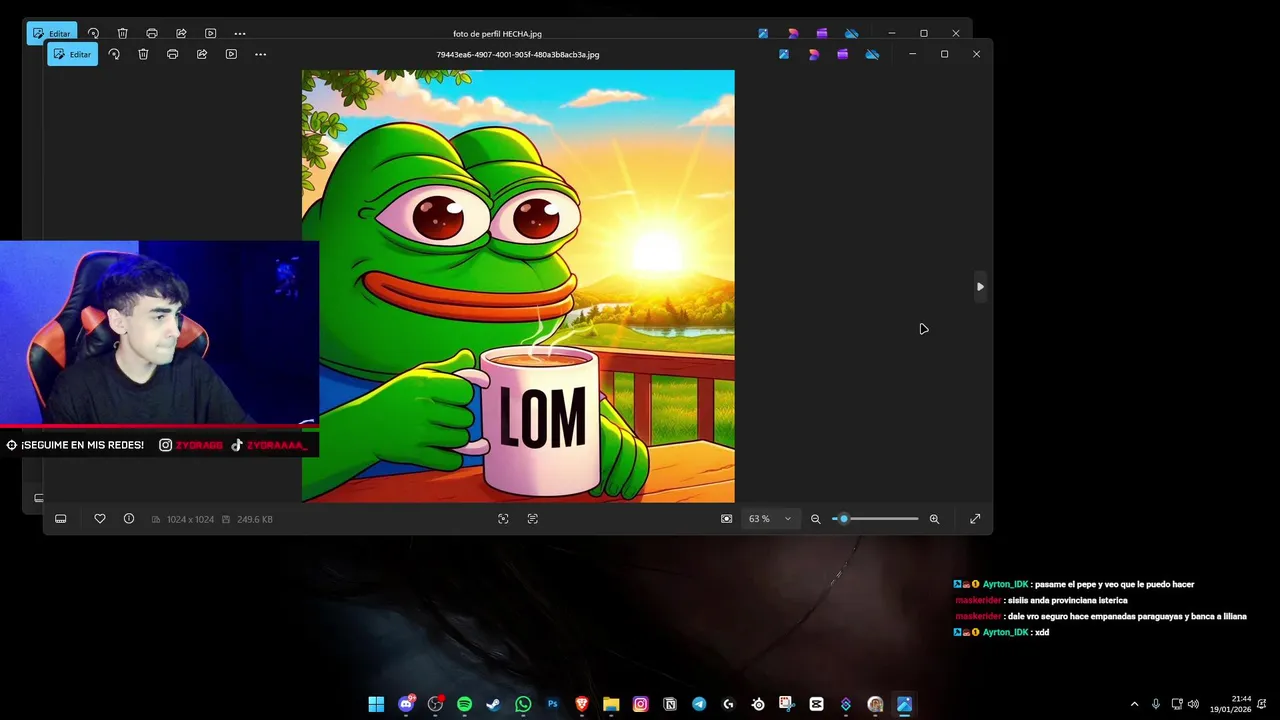This screenshot has width=1280, height=720.
Task: Open Telegram from the taskbar
Action: [699, 704]
